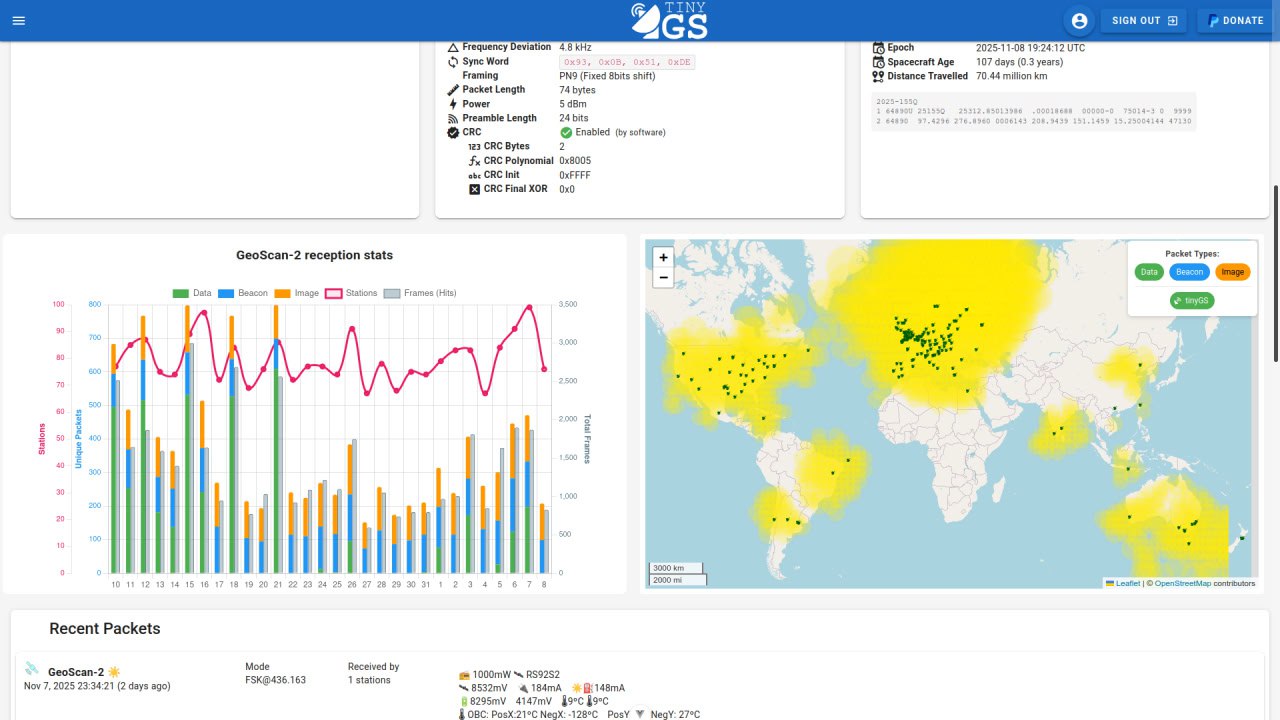Click the '74 bytes' packet length value

(x=577, y=90)
